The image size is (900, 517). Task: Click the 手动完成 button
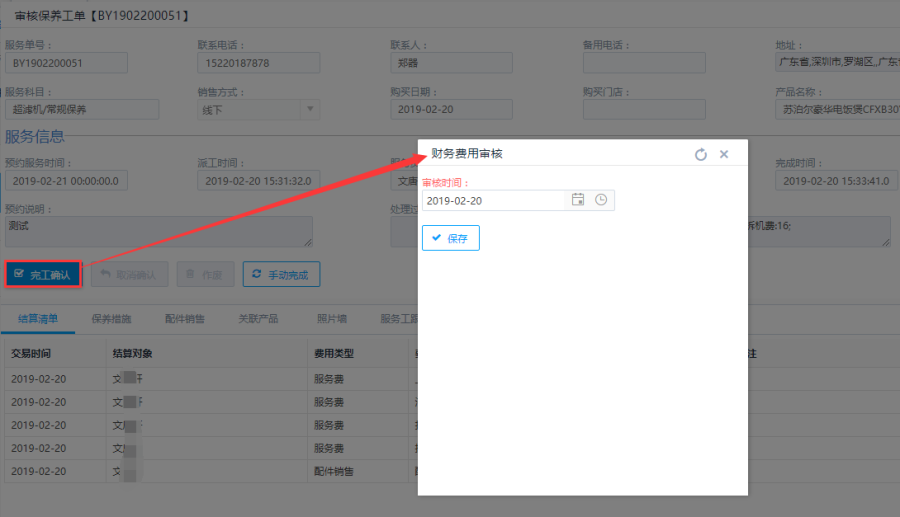tap(281, 274)
